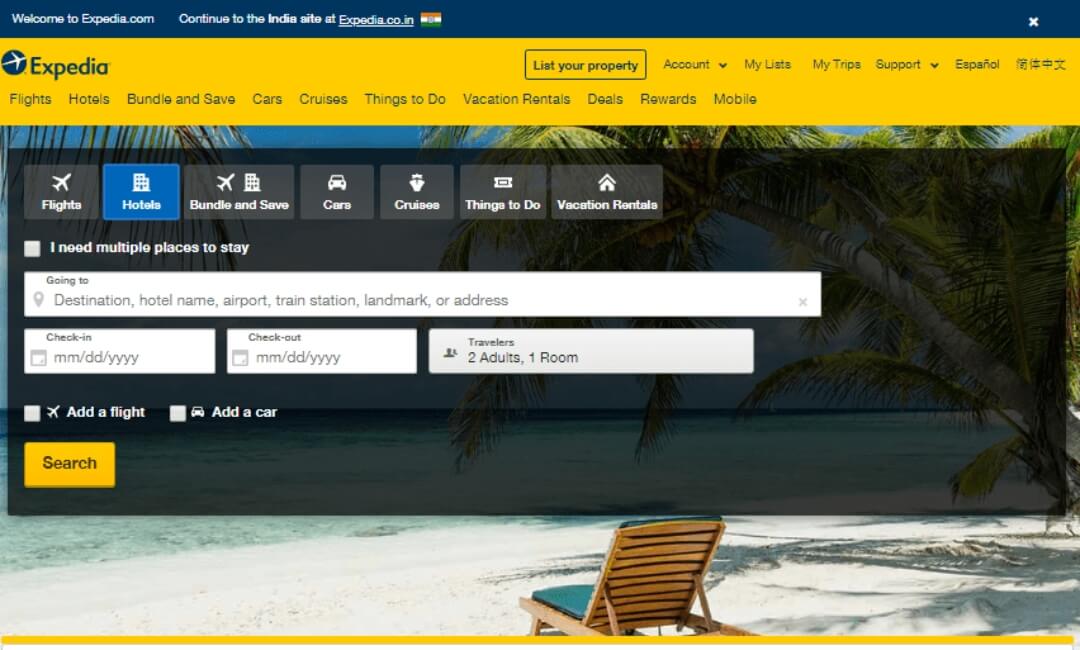Open the Travelers selector
The height and width of the screenshot is (650, 1080).
click(590, 350)
